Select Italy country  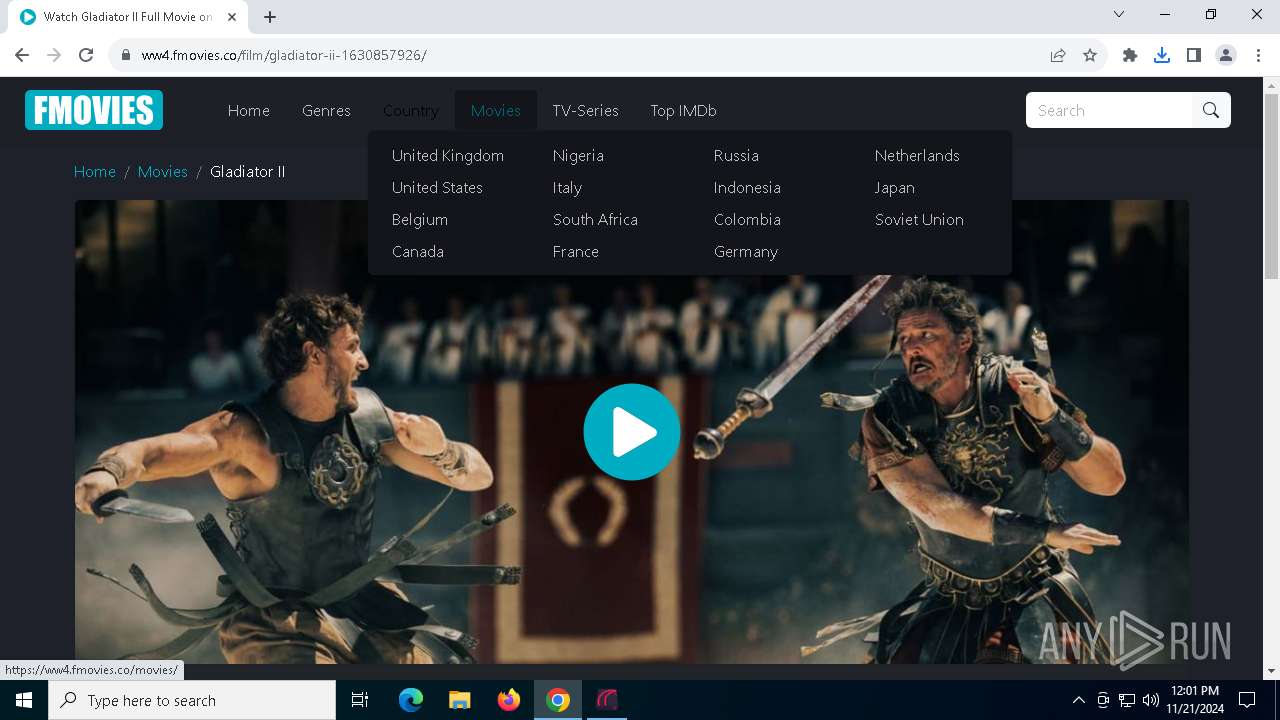coord(567,187)
